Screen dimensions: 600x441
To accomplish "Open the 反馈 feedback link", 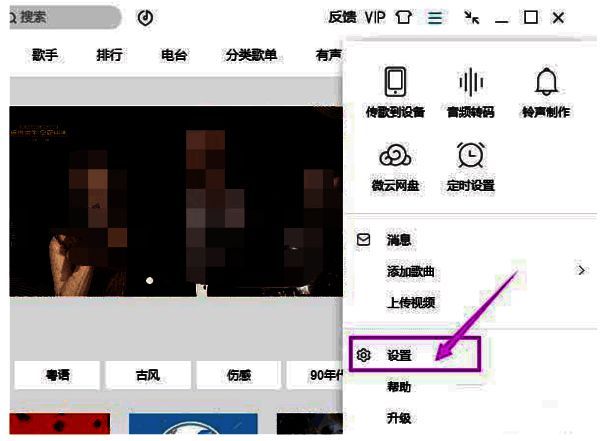I will (x=342, y=17).
